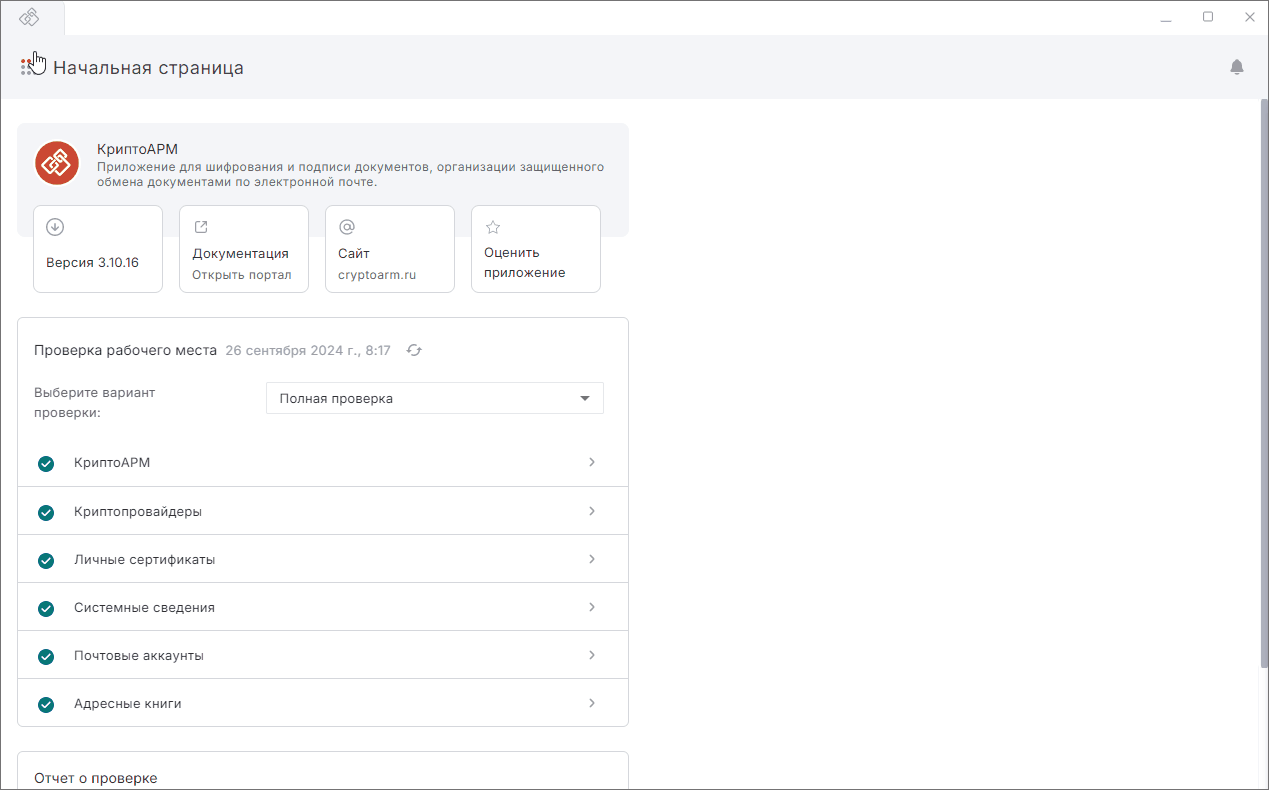Click the download icon on version card
This screenshot has width=1269, height=790.
(56, 227)
